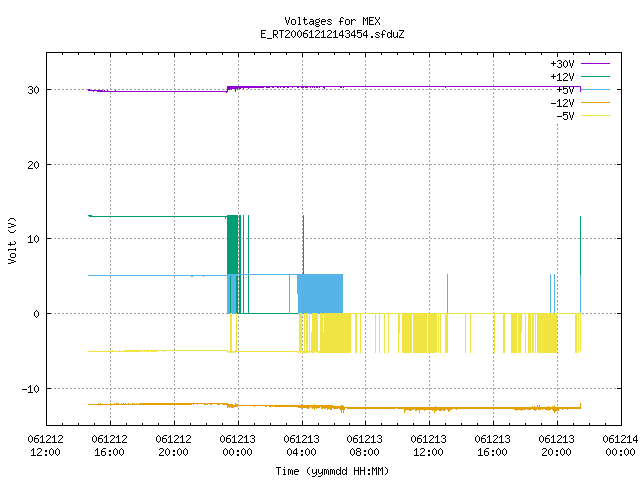Click the y-axis label 'Volt (V)'
This screenshot has width=640, height=480.
pyautogui.click(x=12, y=240)
